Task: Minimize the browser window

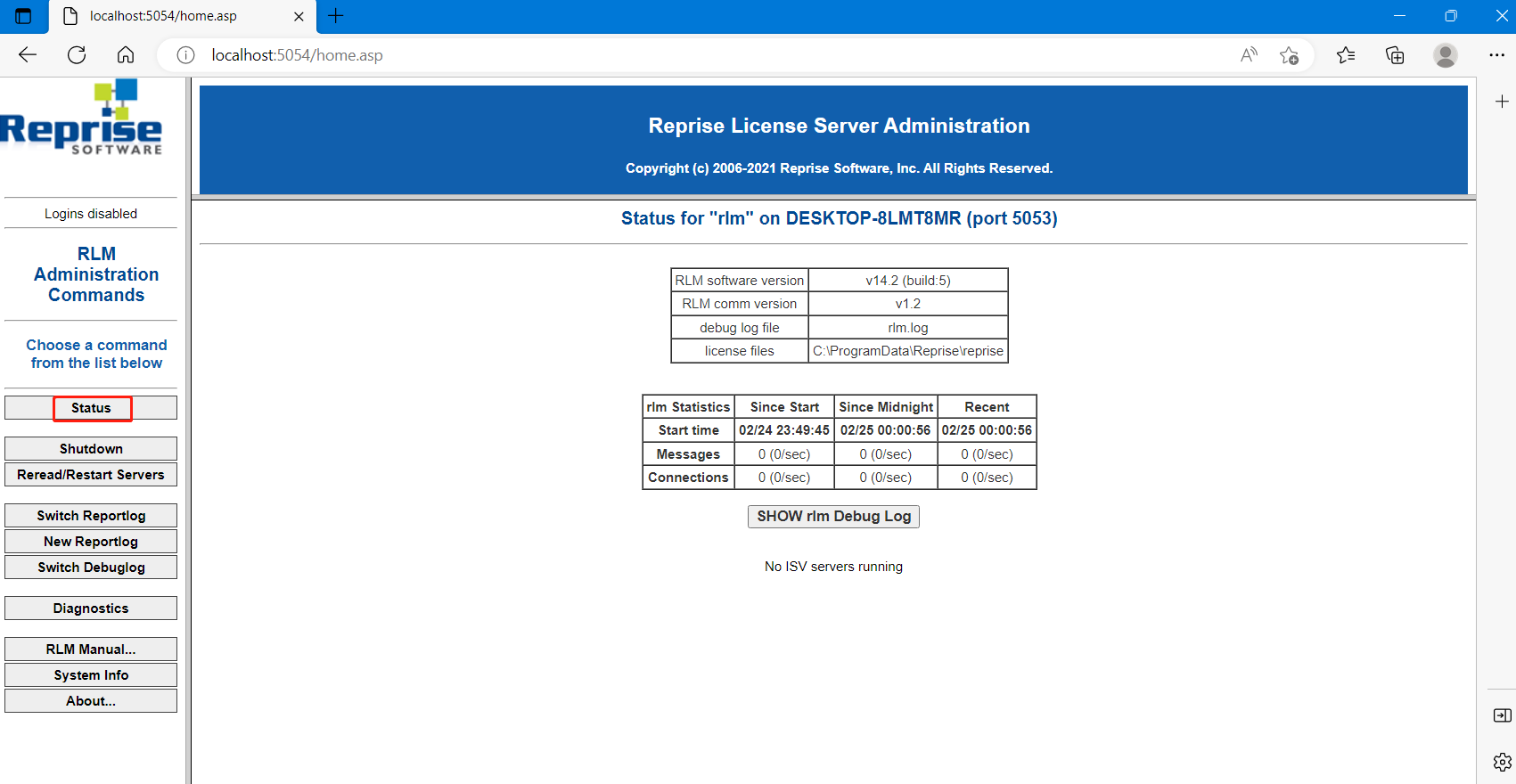Action: click(1399, 16)
